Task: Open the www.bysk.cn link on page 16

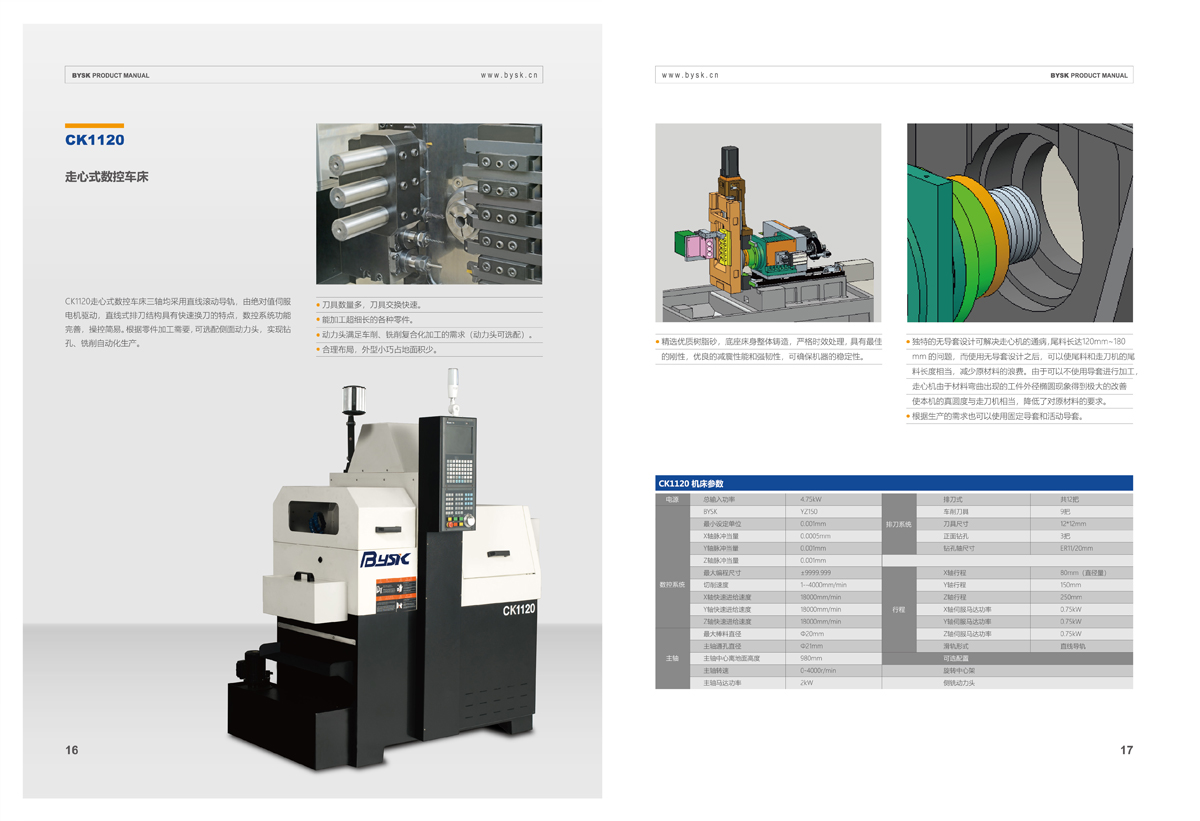Action: pyautogui.click(x=509, y=75)
